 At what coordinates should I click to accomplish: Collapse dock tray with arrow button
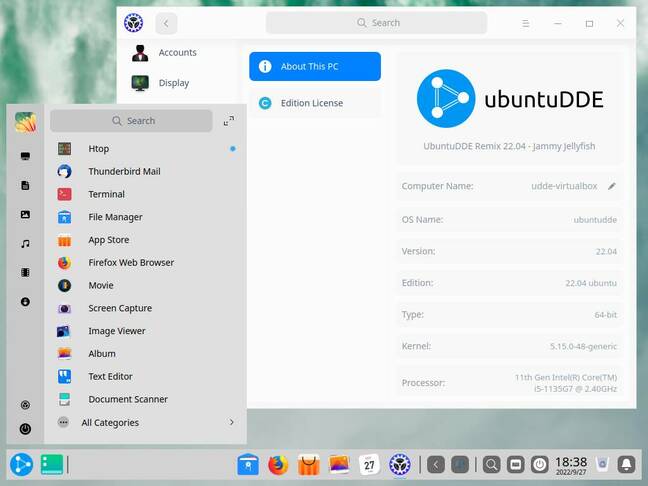point(436,465)
